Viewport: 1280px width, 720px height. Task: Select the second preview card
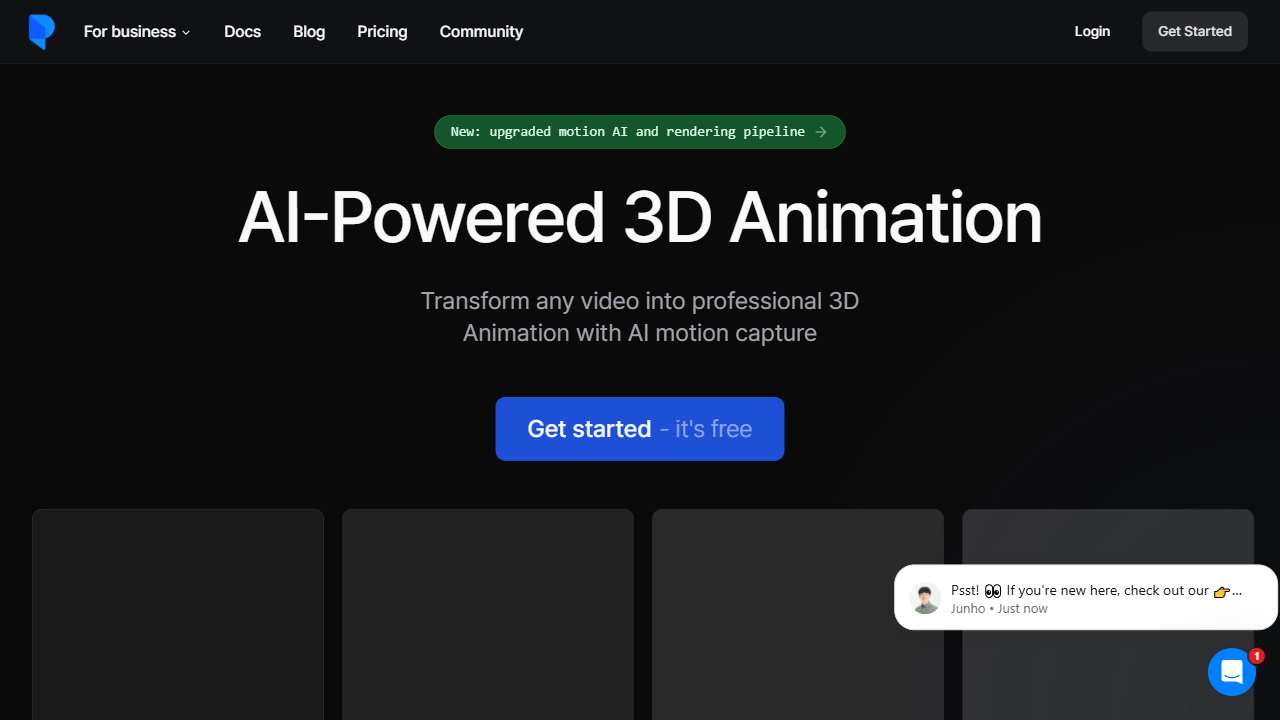tap(488, 614)
